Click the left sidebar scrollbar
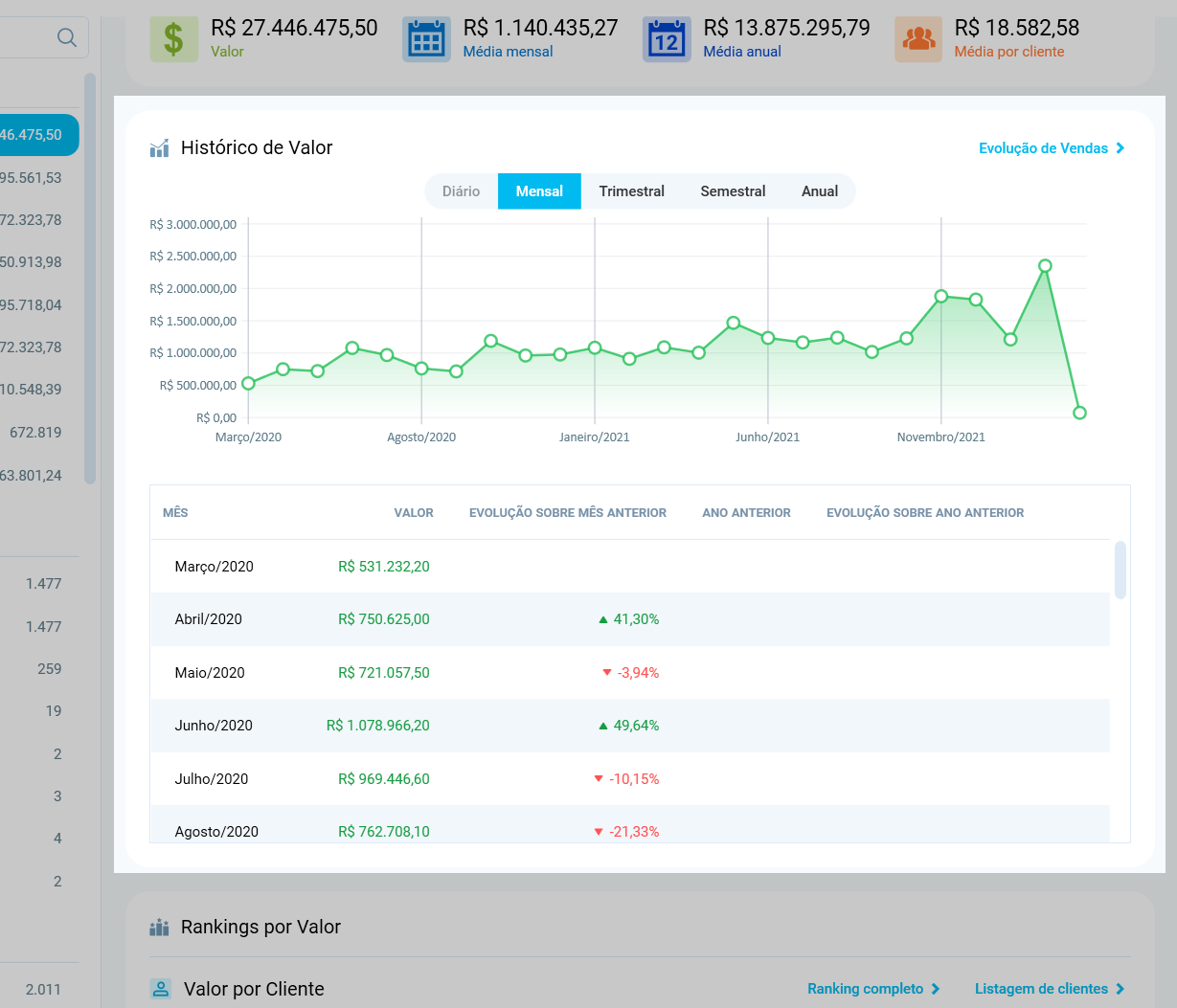1177x1008 pixels. pos(90,278)
